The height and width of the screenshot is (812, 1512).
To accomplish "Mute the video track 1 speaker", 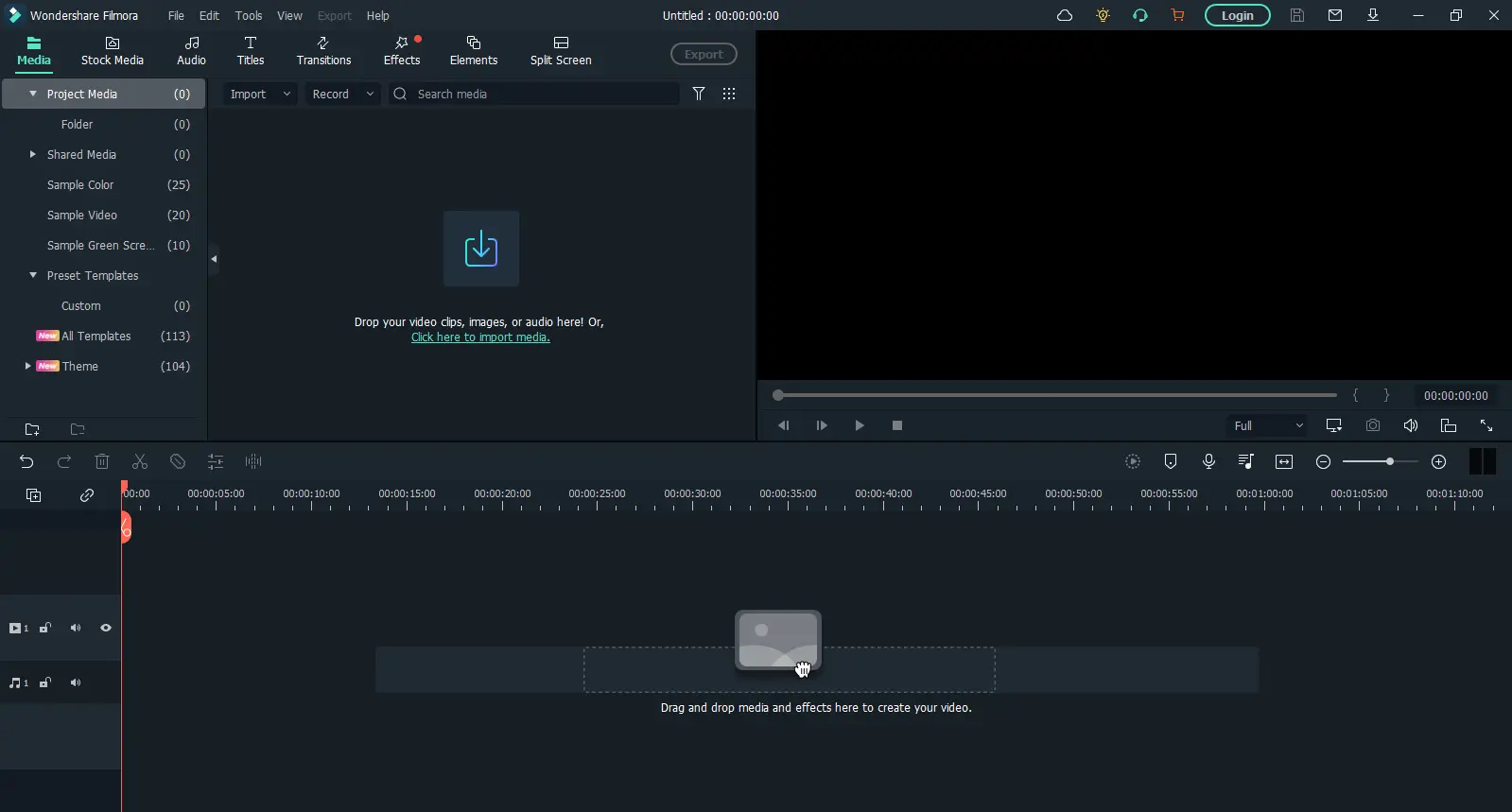I will click(x=76, y=628).
